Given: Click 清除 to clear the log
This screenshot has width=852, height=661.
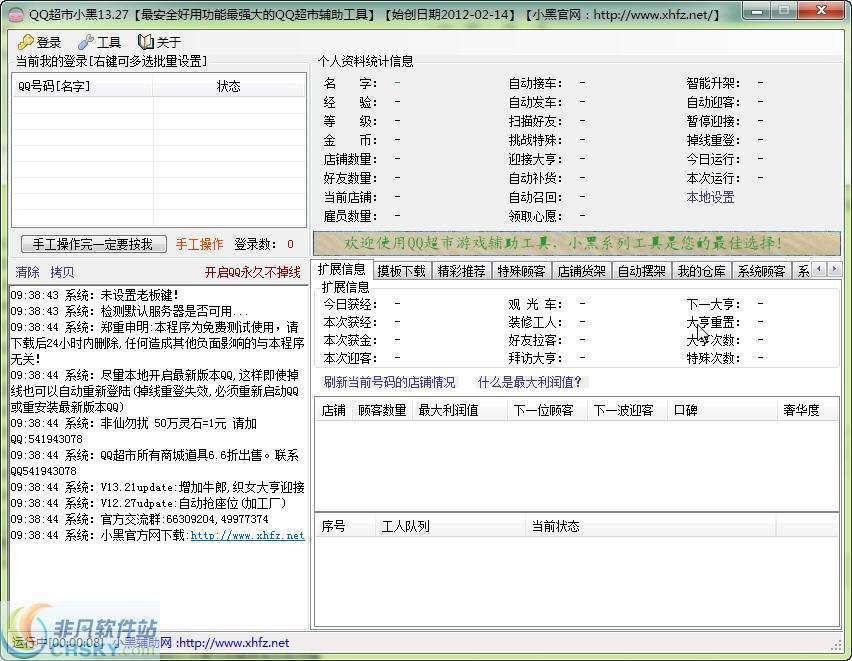Looking at the screenshot, I should coord(27,272).
